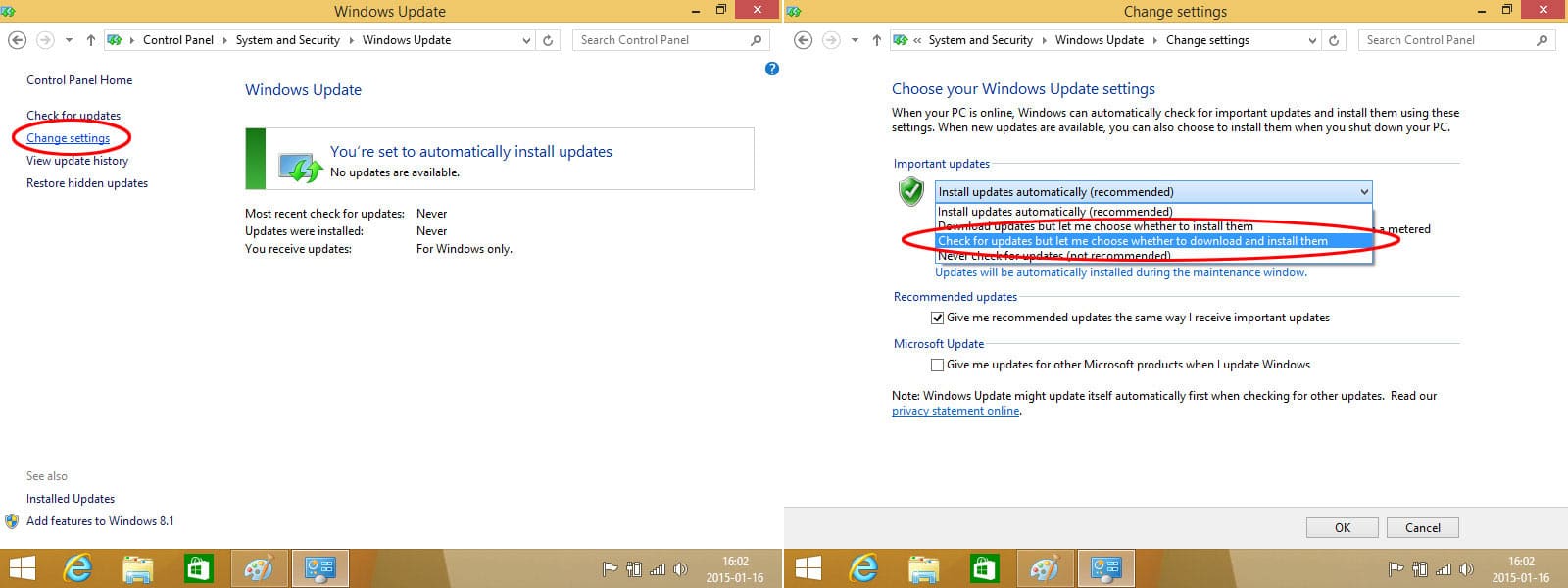Click Forward arrow in Change settings window
1568x588 pixels.
click(831, 40)
